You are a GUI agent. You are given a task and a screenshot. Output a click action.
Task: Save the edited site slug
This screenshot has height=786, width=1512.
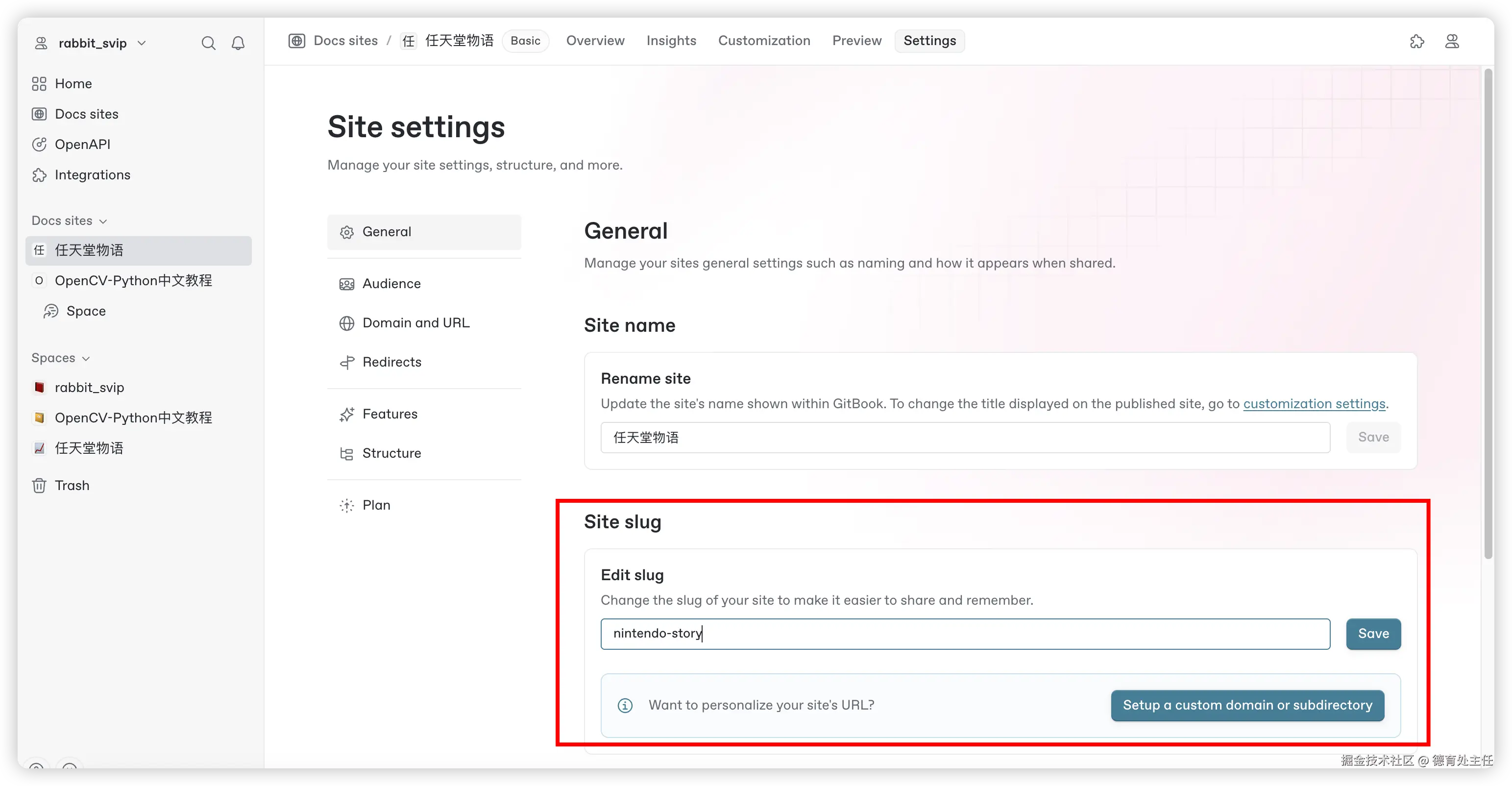pyautogui.click(x=1373, y=634)
